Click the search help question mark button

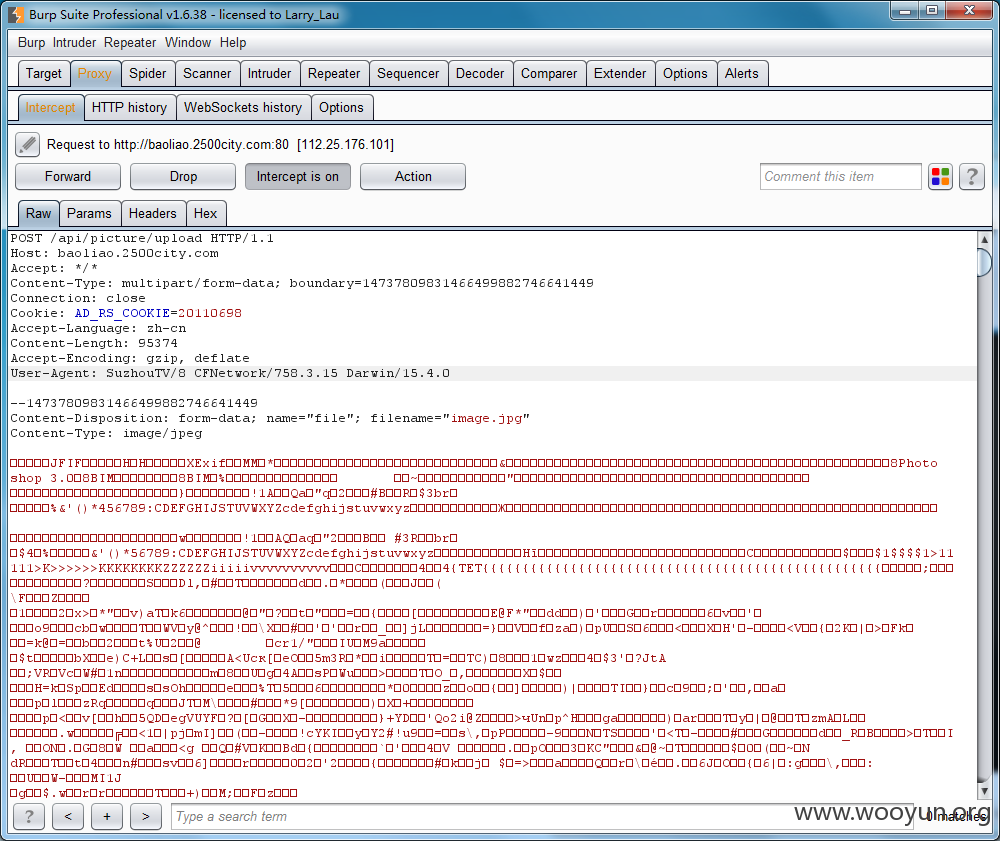pos(29,816)
